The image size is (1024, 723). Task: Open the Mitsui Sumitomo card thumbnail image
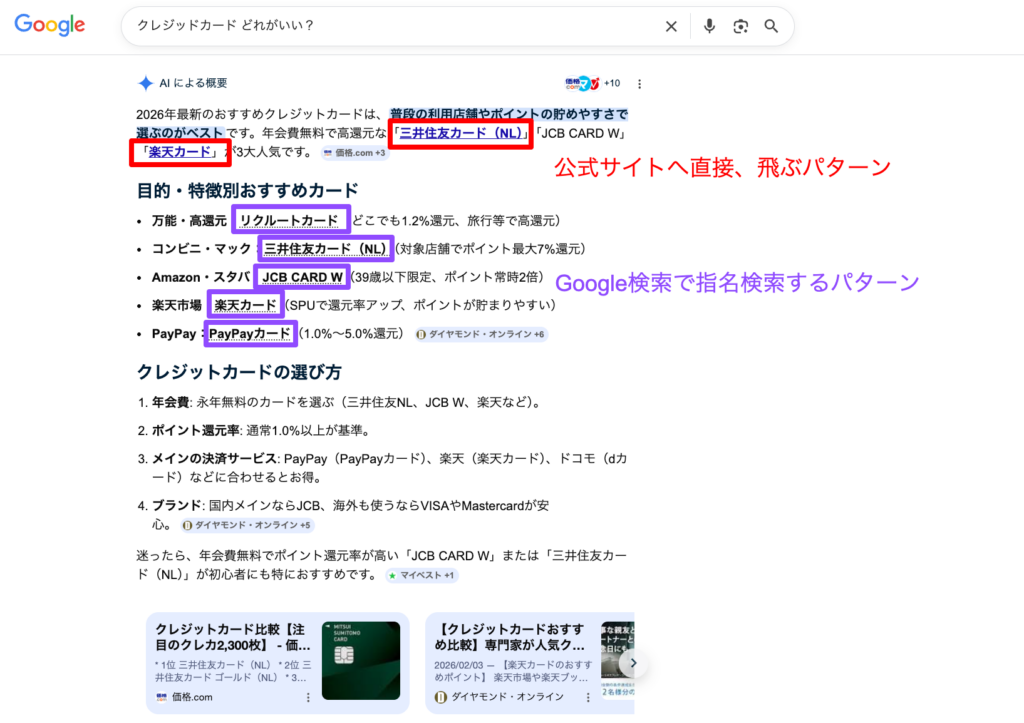(x=360, y=660)
